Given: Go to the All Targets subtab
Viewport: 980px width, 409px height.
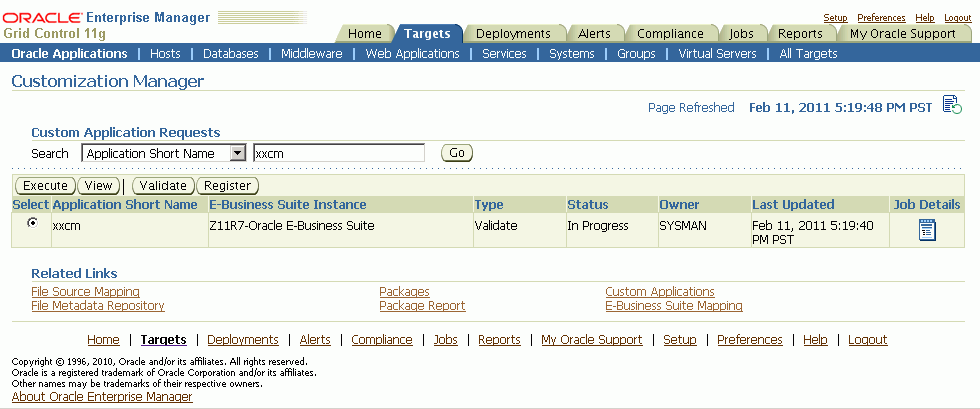Looking at the screenshot, I should (808, 54).
